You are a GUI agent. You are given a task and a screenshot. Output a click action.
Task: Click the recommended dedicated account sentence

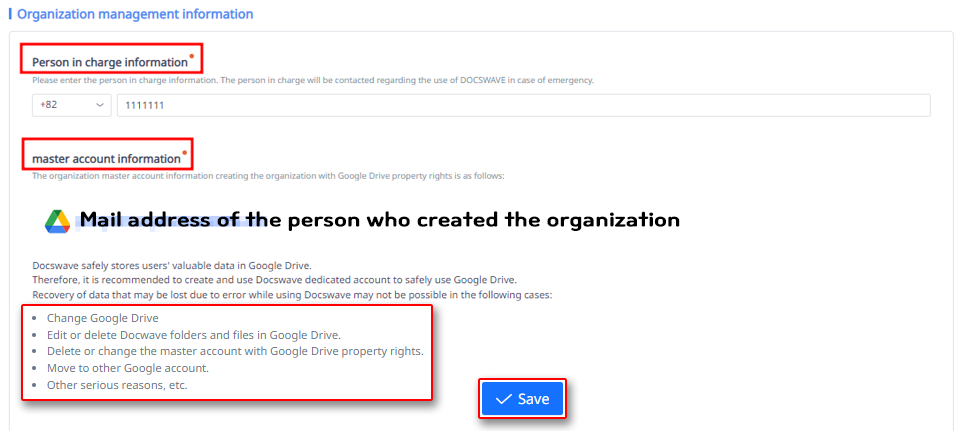tap(274, 280)
